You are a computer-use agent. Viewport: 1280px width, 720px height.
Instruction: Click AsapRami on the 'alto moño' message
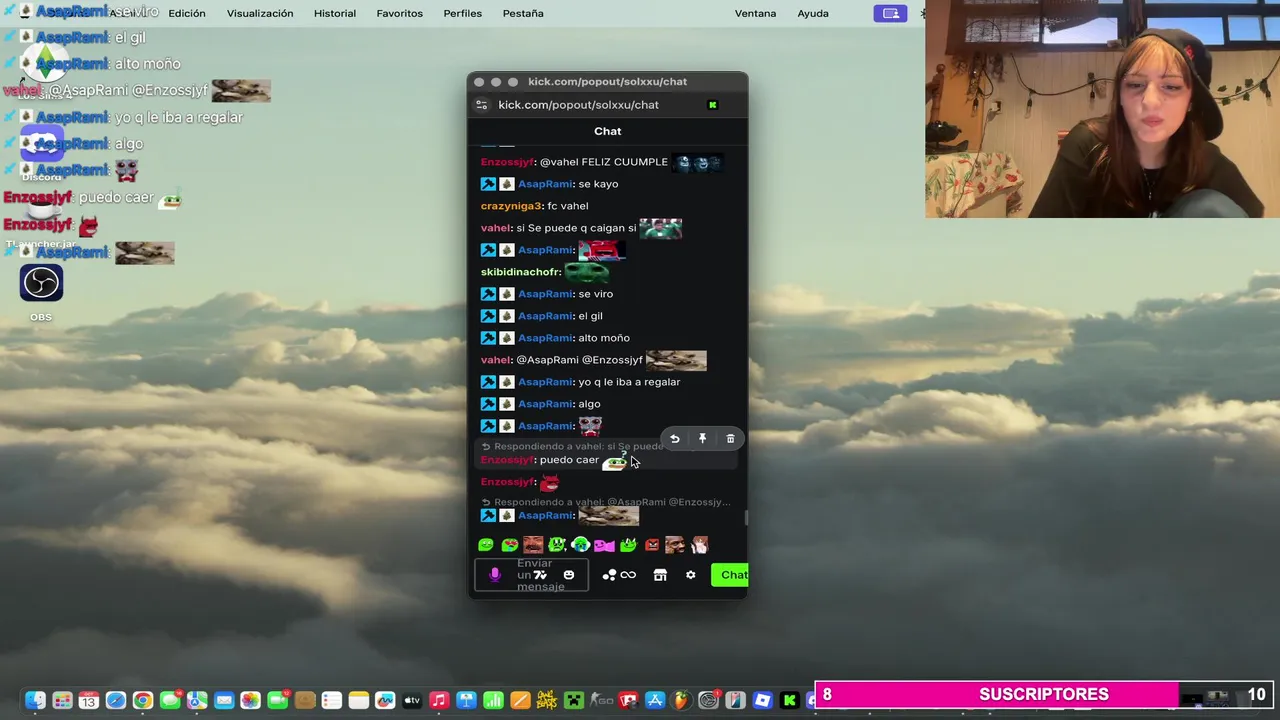click(x=545, y=338)
